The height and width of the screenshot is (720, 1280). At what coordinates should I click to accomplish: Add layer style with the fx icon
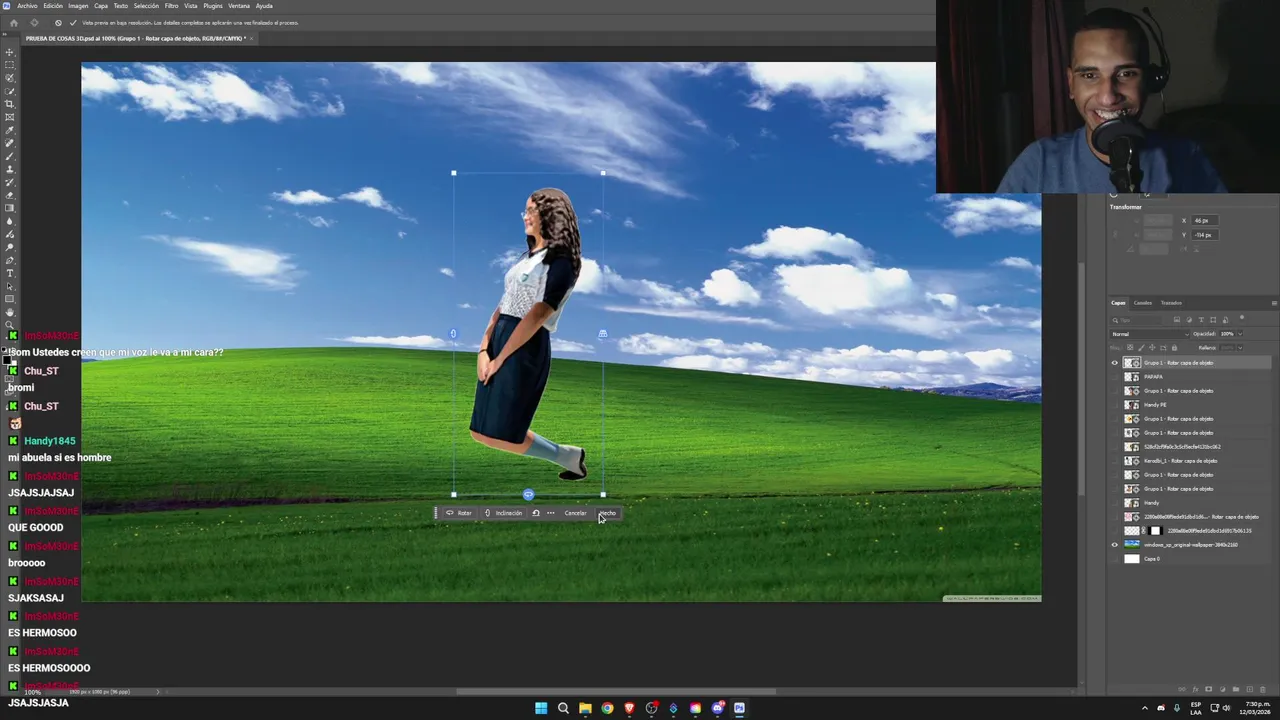click(x=1195, y=689)
